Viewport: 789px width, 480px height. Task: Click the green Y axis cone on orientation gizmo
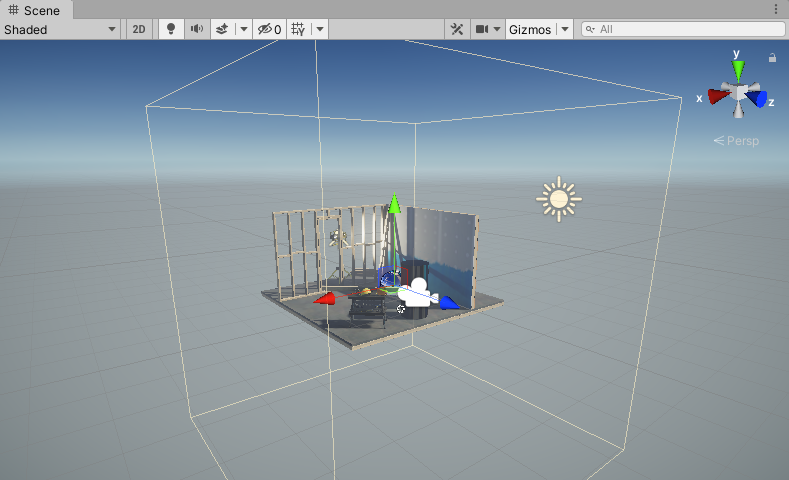coord(738,71)
